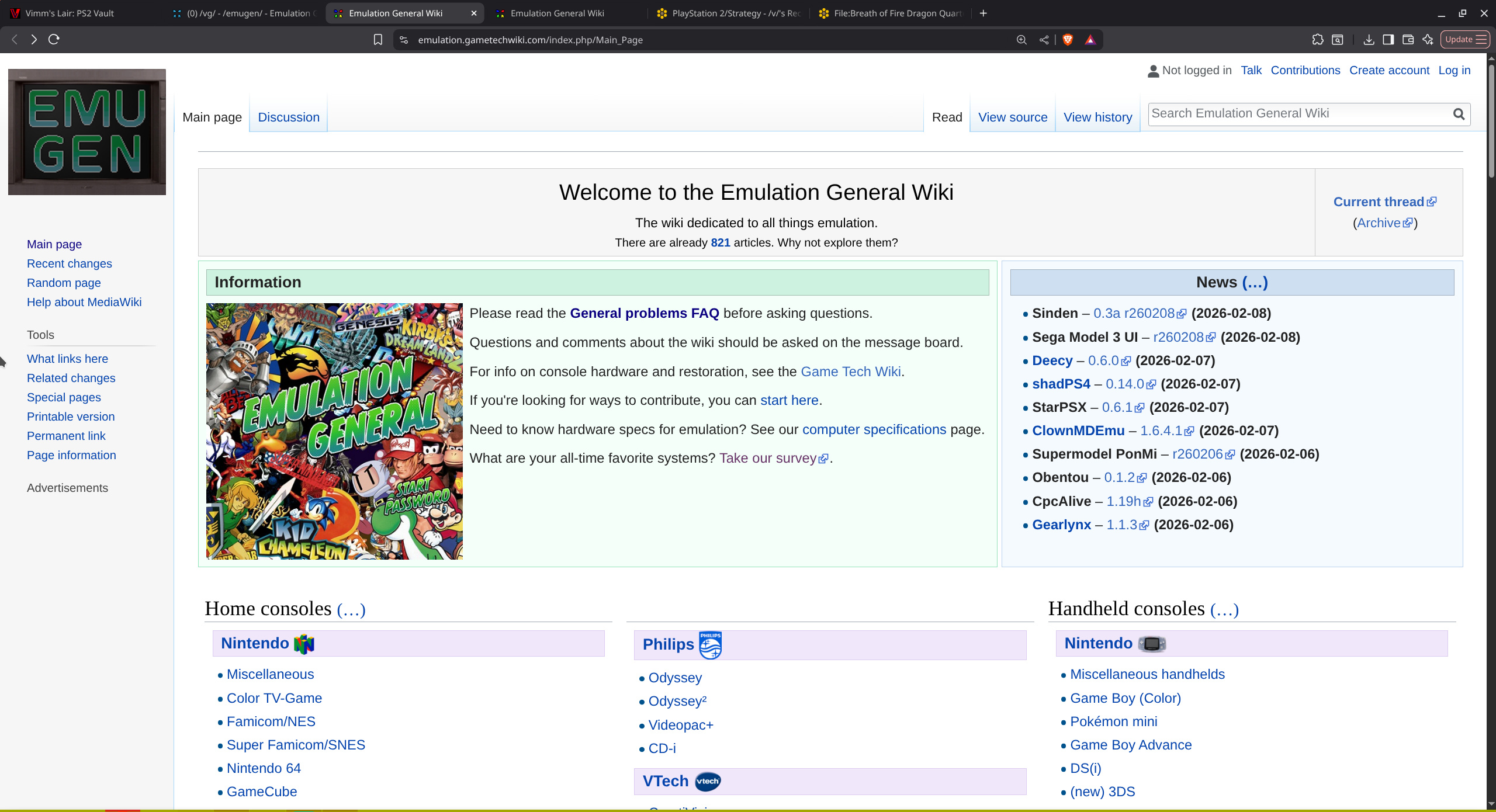Expand Home consoles (…) link
Screen dimensions: 1496x812
(351, 610)
